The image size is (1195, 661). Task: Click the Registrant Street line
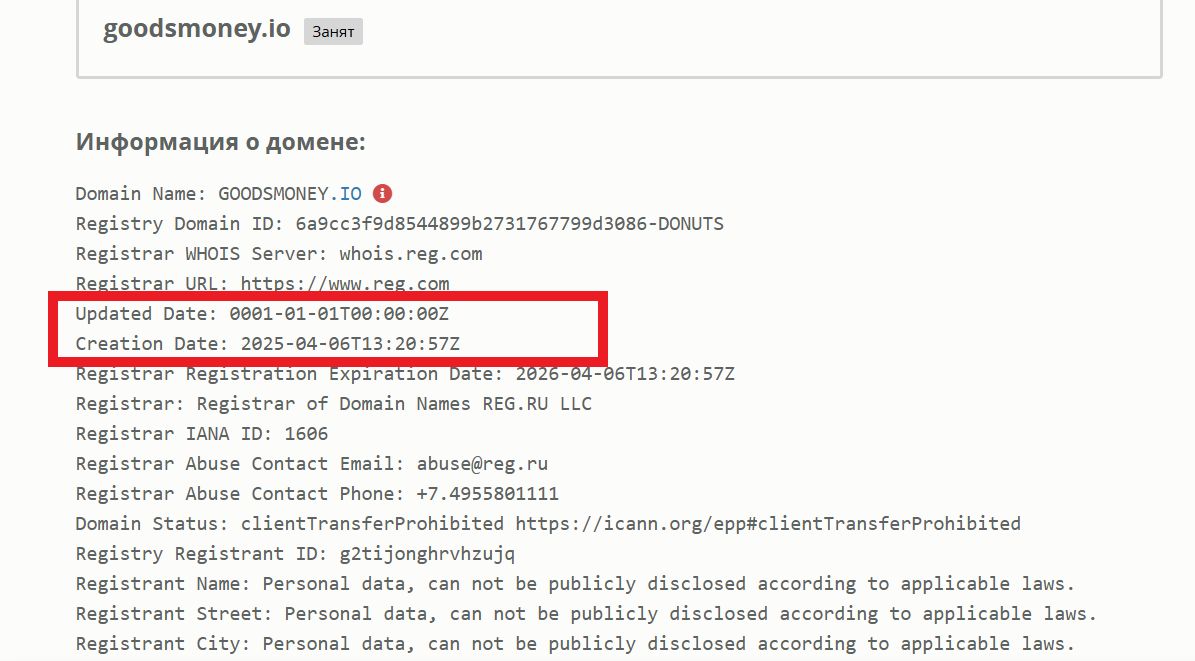click(x=586, y=614)
